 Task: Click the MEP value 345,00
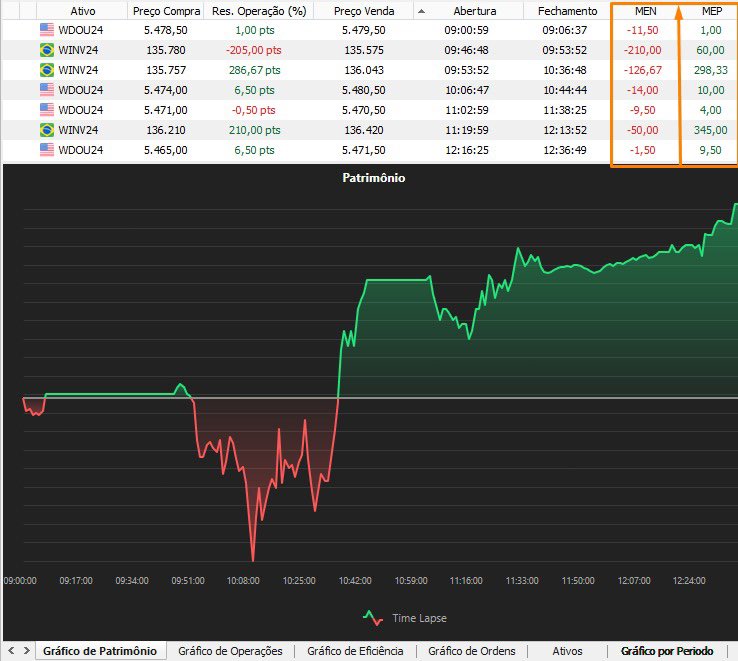(710, 130)
